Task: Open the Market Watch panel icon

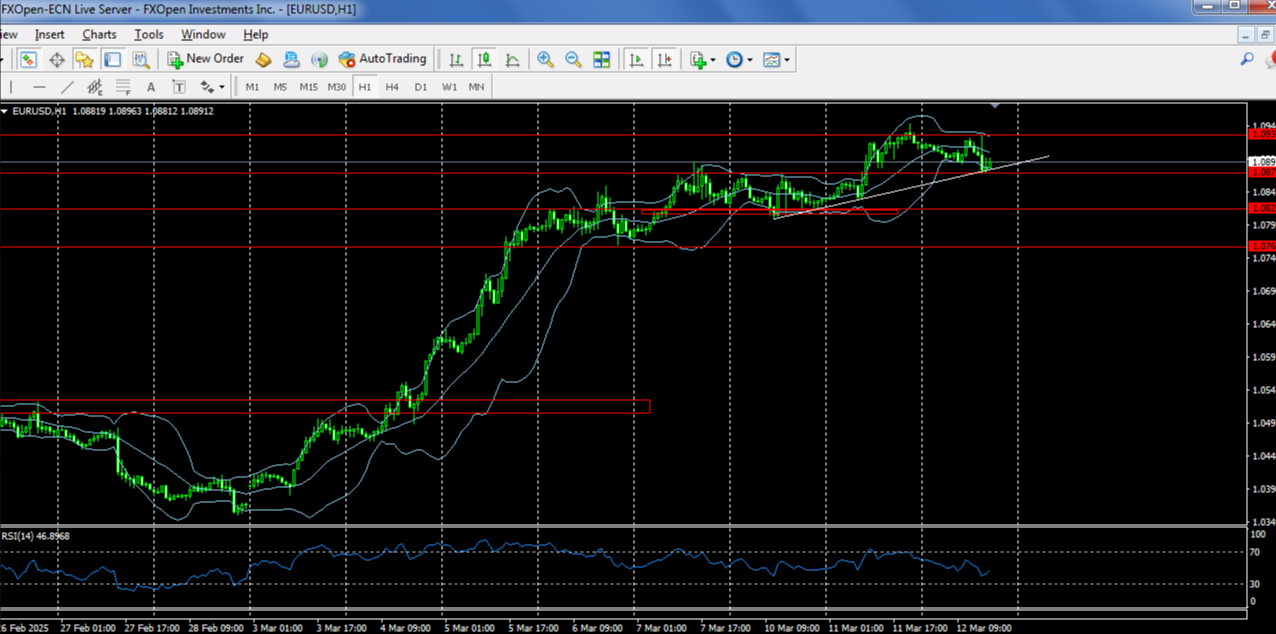Action: tap(27, 59)
